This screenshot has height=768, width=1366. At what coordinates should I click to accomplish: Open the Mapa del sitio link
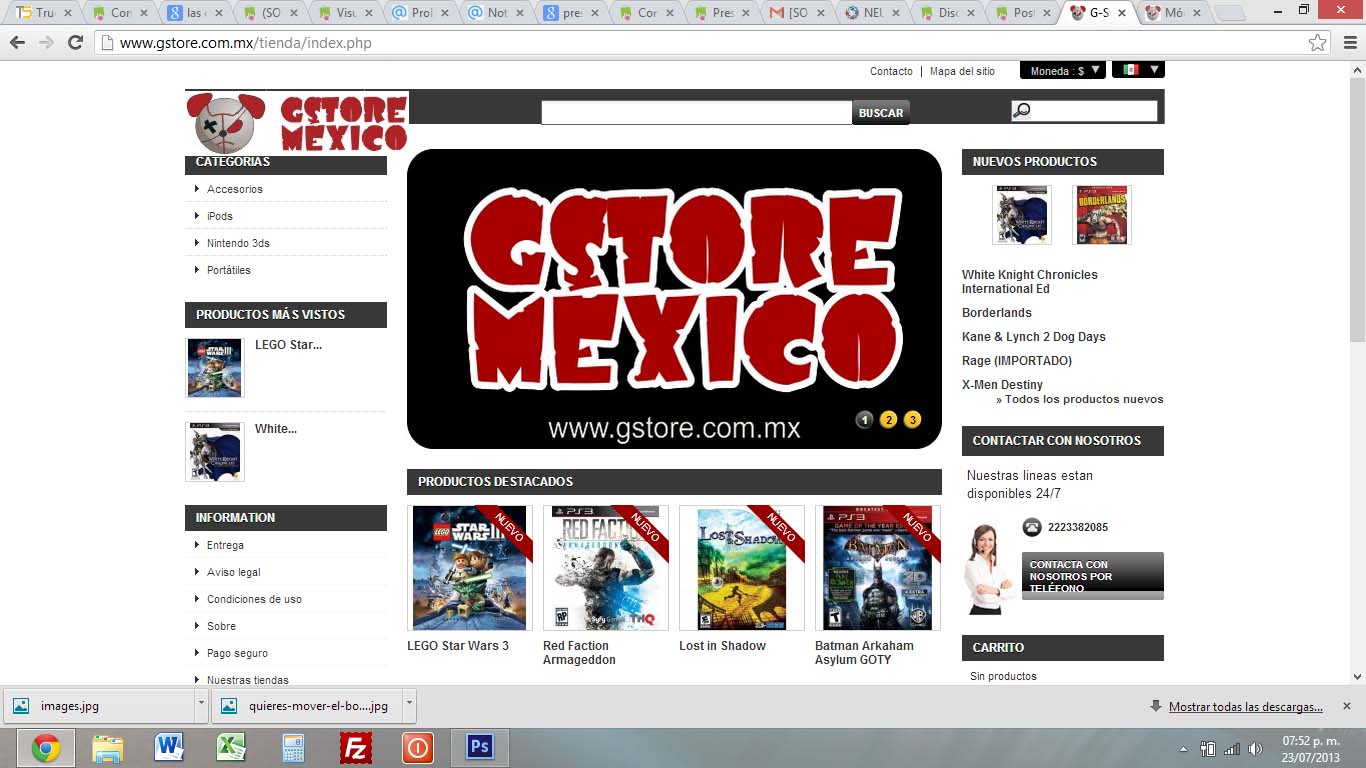(962, 71)
